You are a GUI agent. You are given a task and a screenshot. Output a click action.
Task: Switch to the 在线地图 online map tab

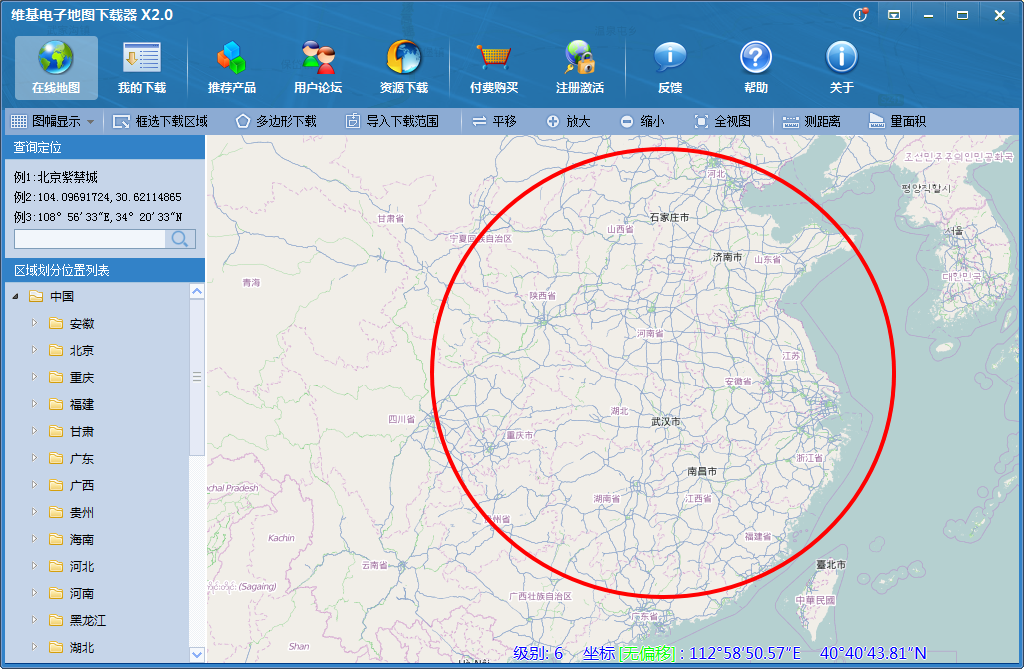(x=56, y=63)
